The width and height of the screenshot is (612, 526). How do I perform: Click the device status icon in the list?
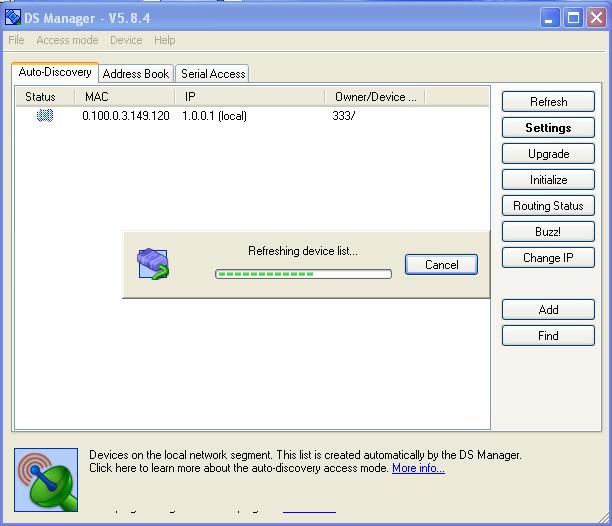tap(44, 116)
